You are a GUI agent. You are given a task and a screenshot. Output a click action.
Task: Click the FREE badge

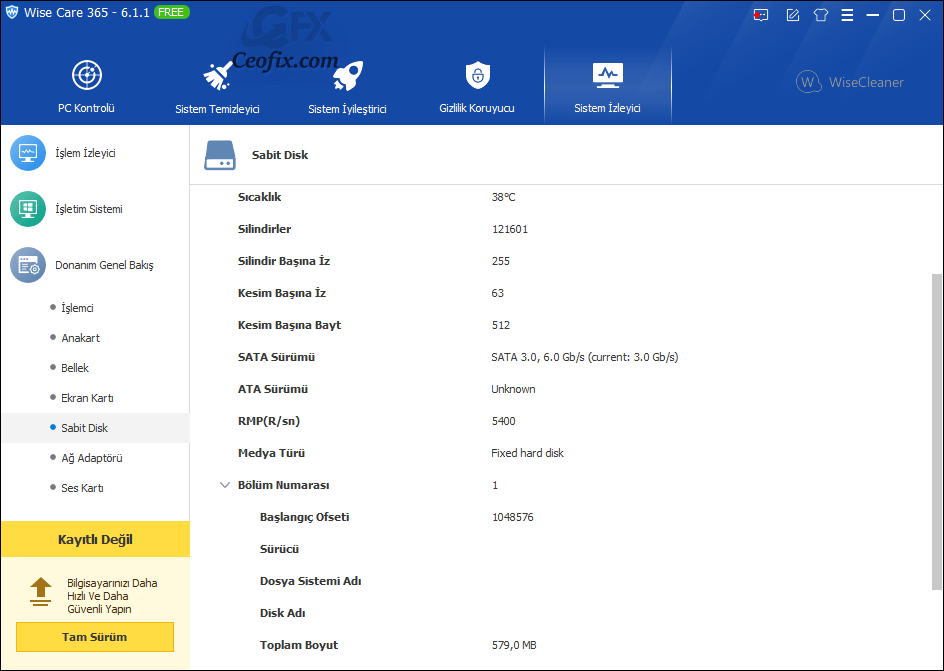(x=172, y=12)
